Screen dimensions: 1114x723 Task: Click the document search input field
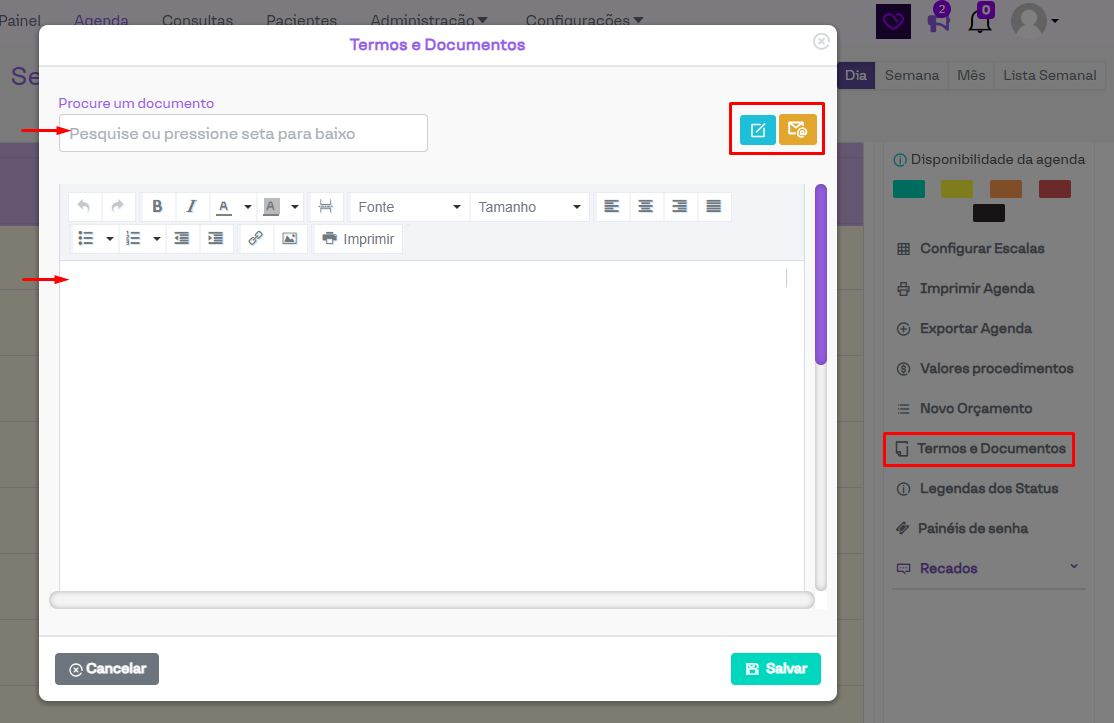[243, 133]
